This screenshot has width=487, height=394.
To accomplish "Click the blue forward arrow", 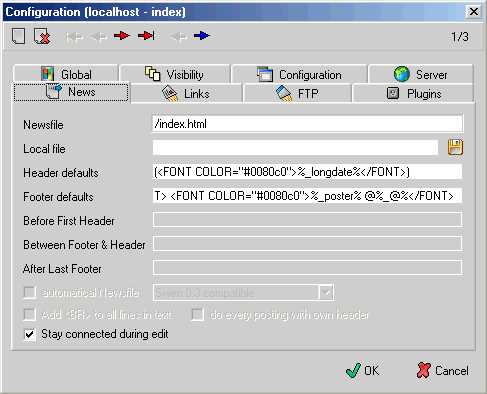I will [202, 35].
